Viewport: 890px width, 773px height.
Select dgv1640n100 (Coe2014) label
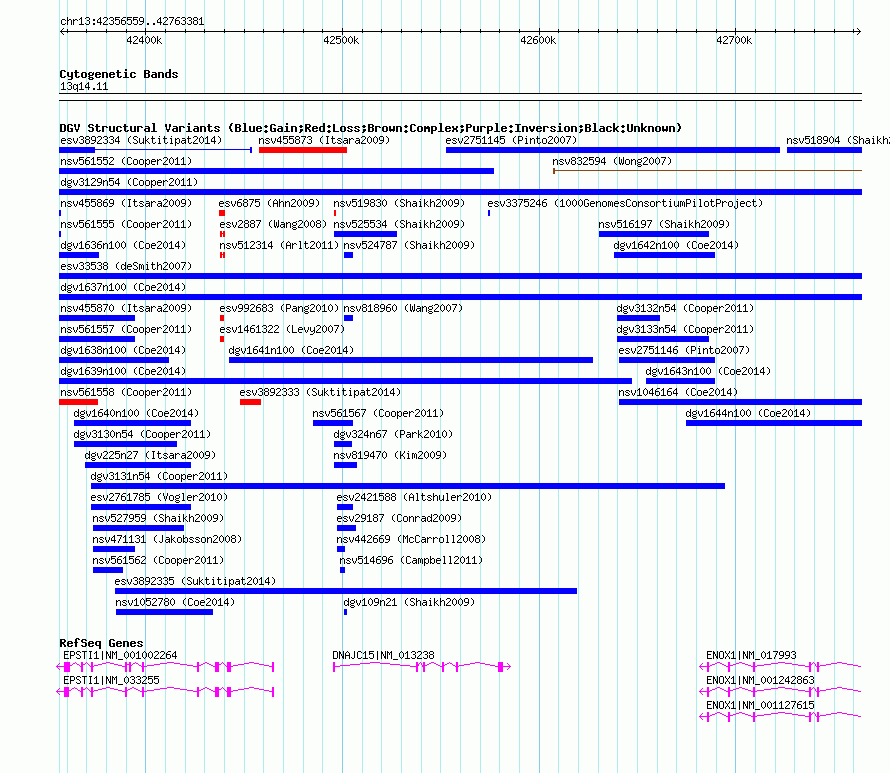pyautogui.click(x=136, y=413)
